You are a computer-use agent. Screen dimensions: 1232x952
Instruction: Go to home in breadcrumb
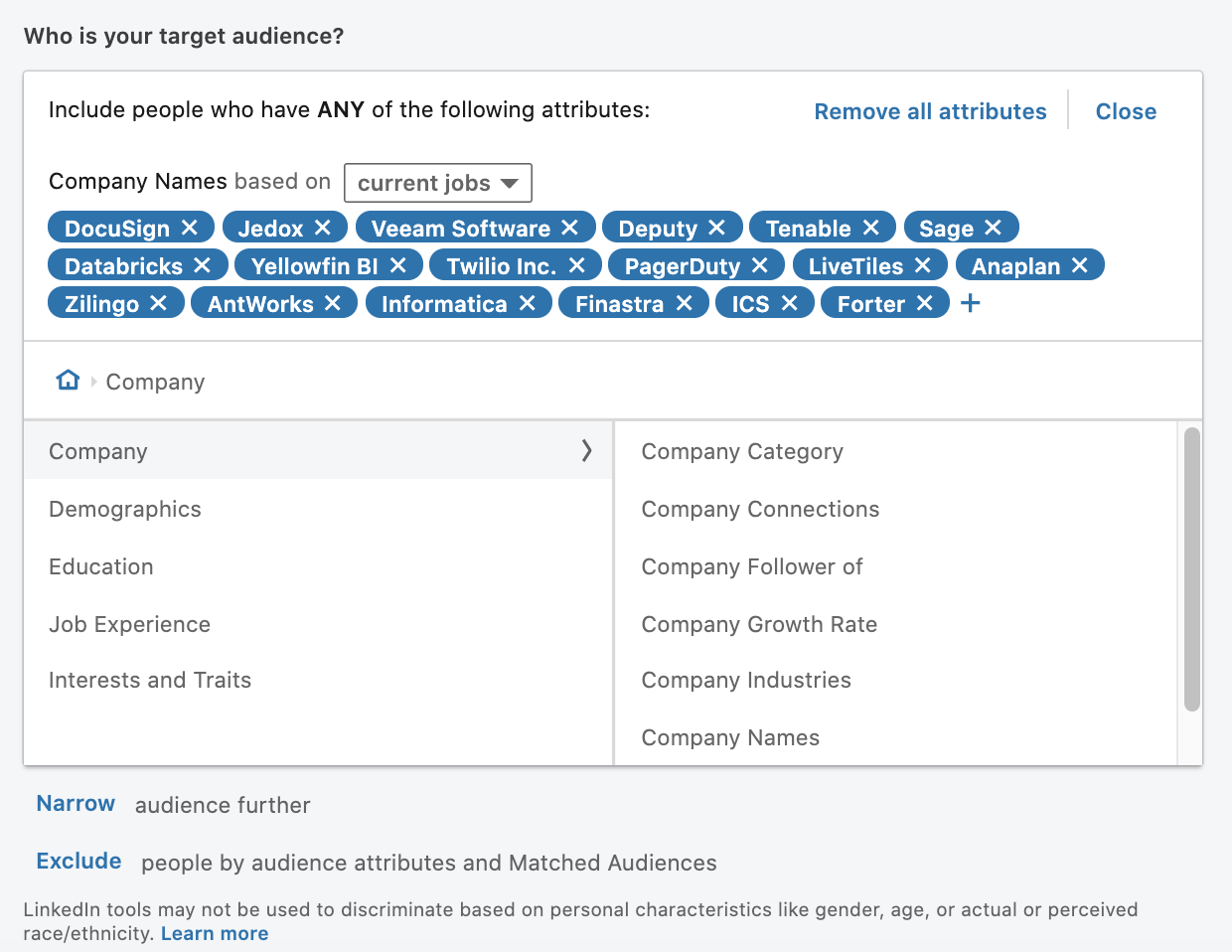click(x=68, y=381)
